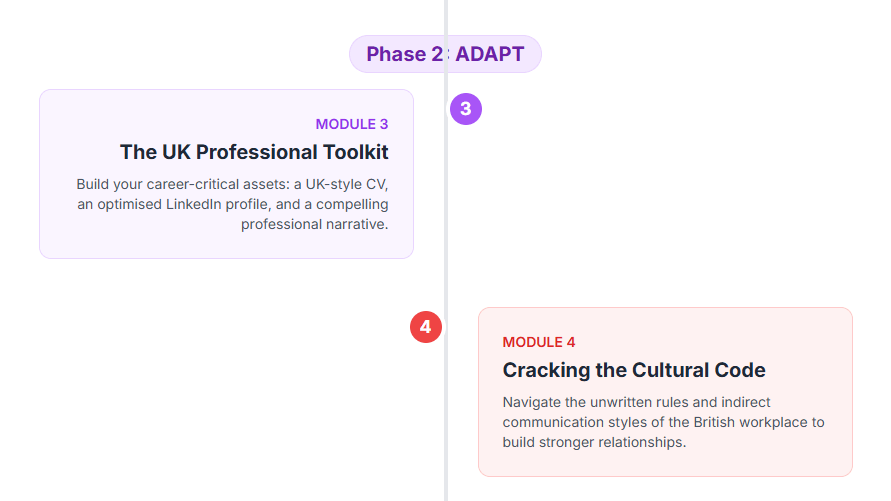Screen dimensions: 891x501
Task: Click the 'professional narrative' text in Module 3
Action: pos(314,224)
